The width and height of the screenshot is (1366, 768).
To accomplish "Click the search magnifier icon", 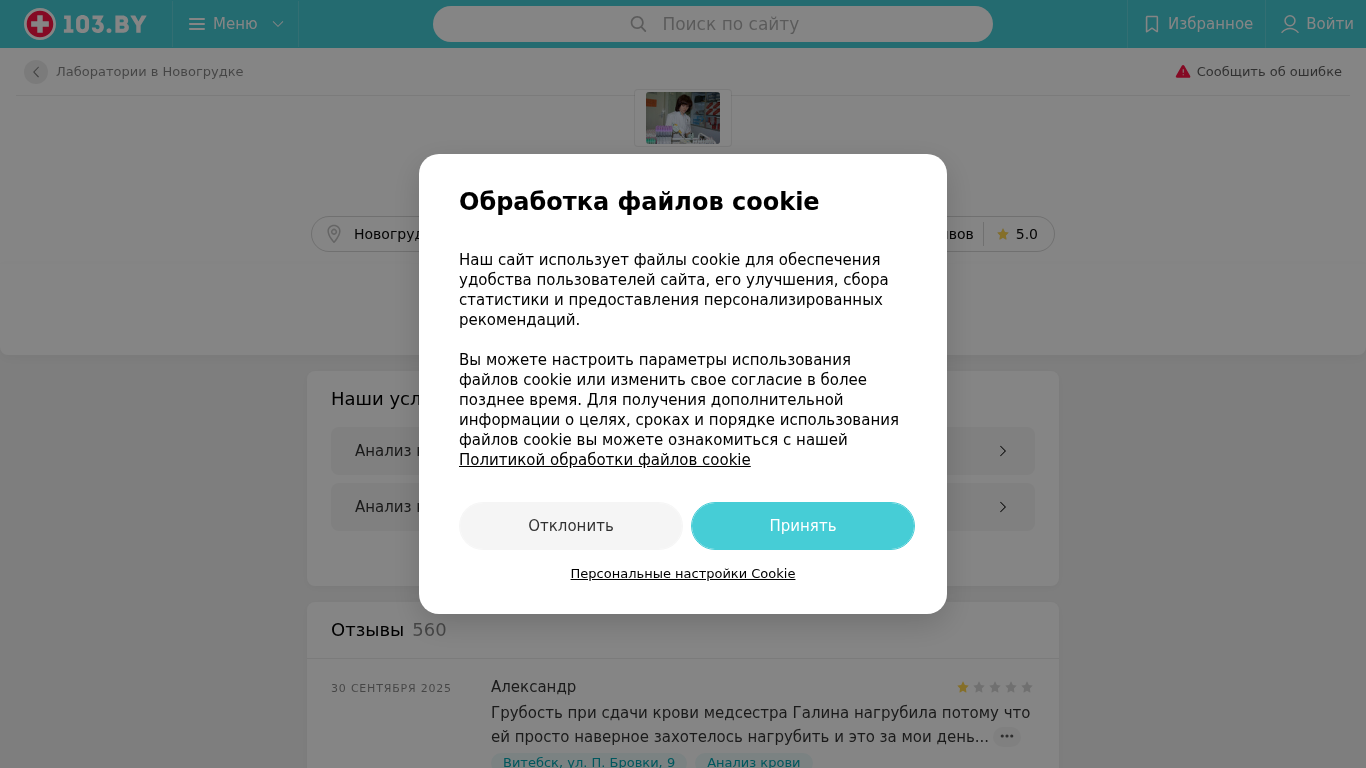I will (x=638, y=24).
